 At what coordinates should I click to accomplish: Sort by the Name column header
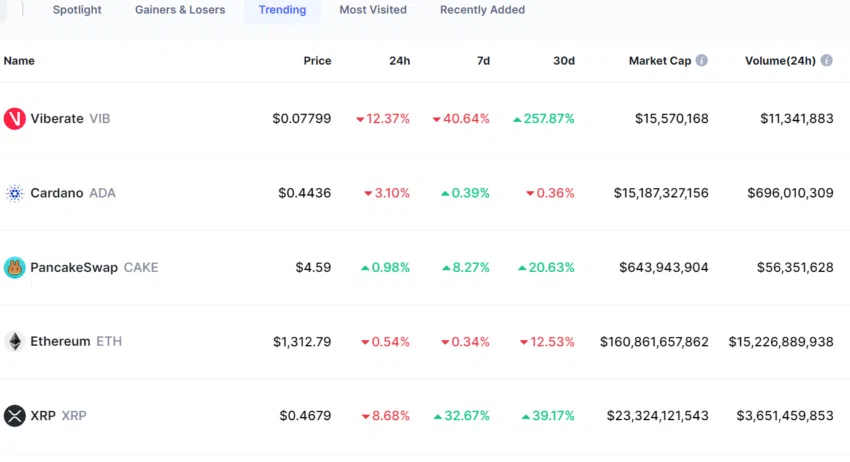[x=19, y=61]
